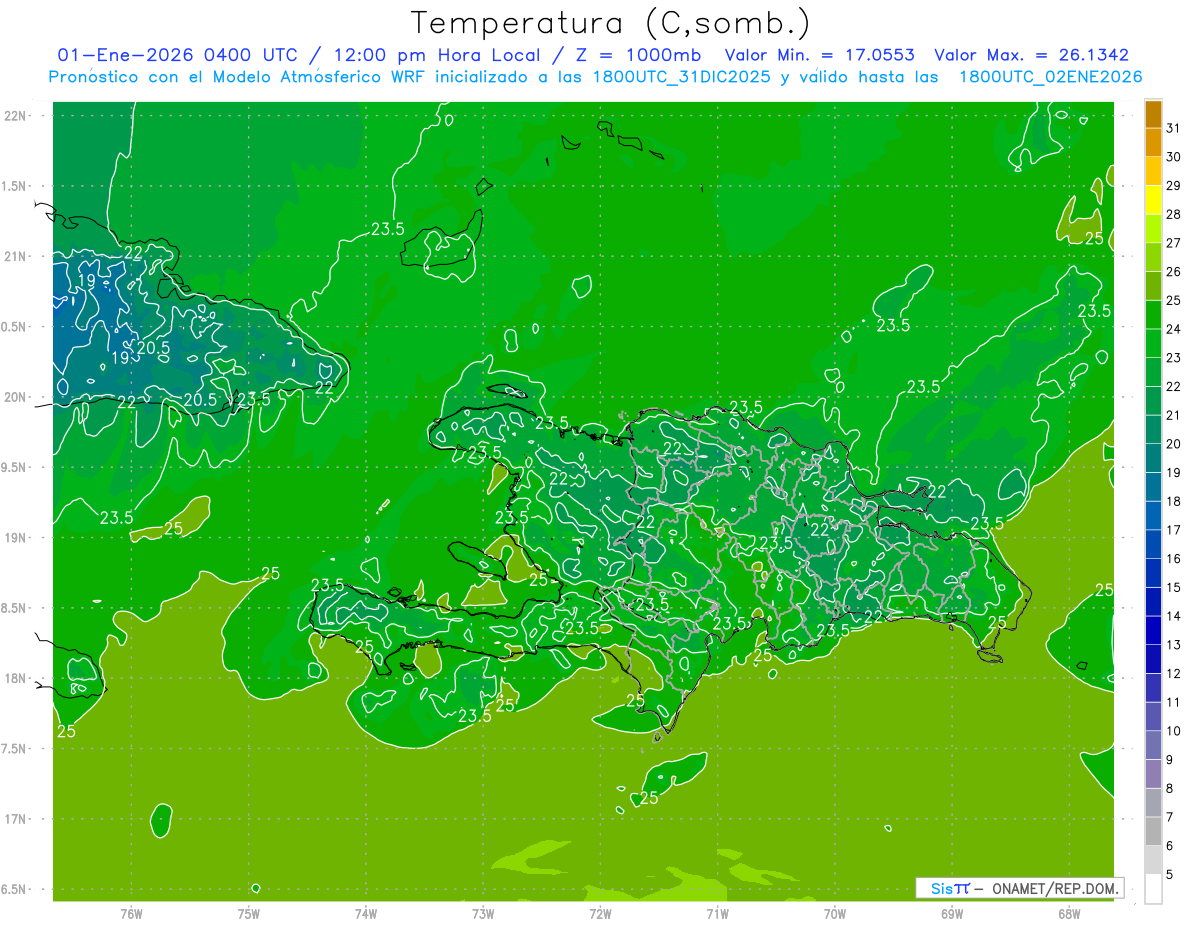
Task: Click latitude axis label 21N
Action: (15, 256)
